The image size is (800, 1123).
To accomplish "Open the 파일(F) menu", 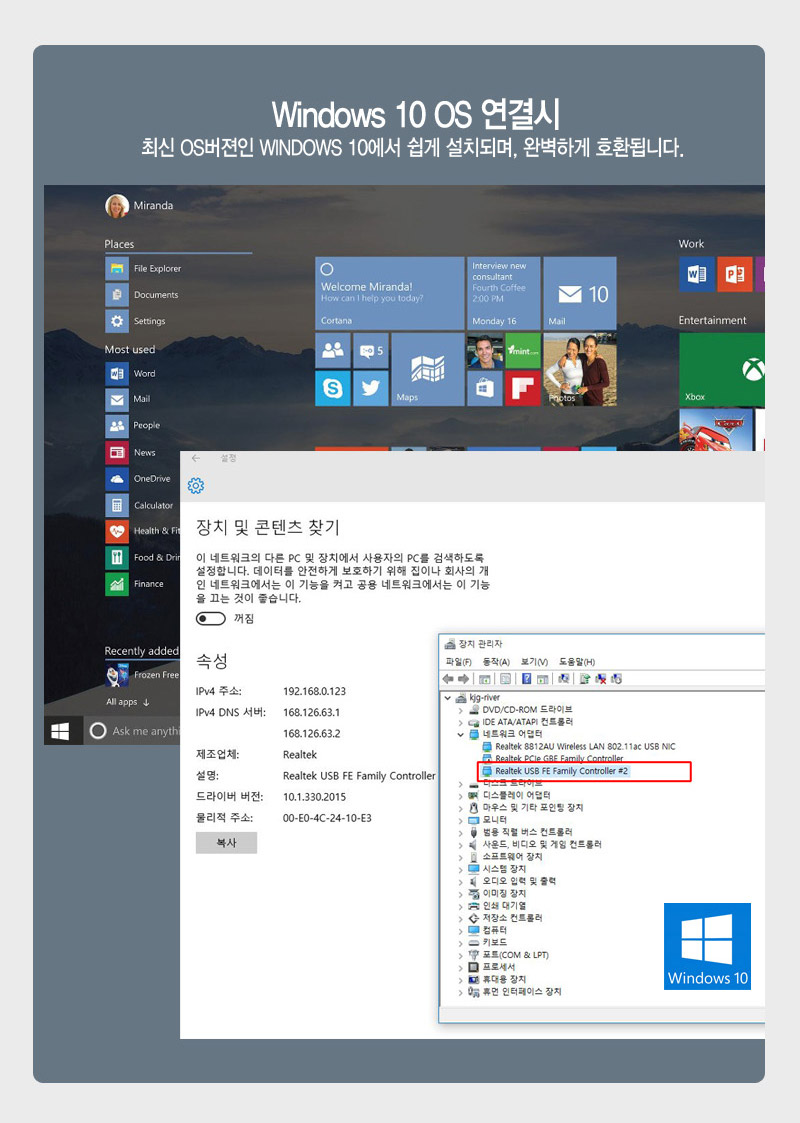I will click(x=458, y=662).
